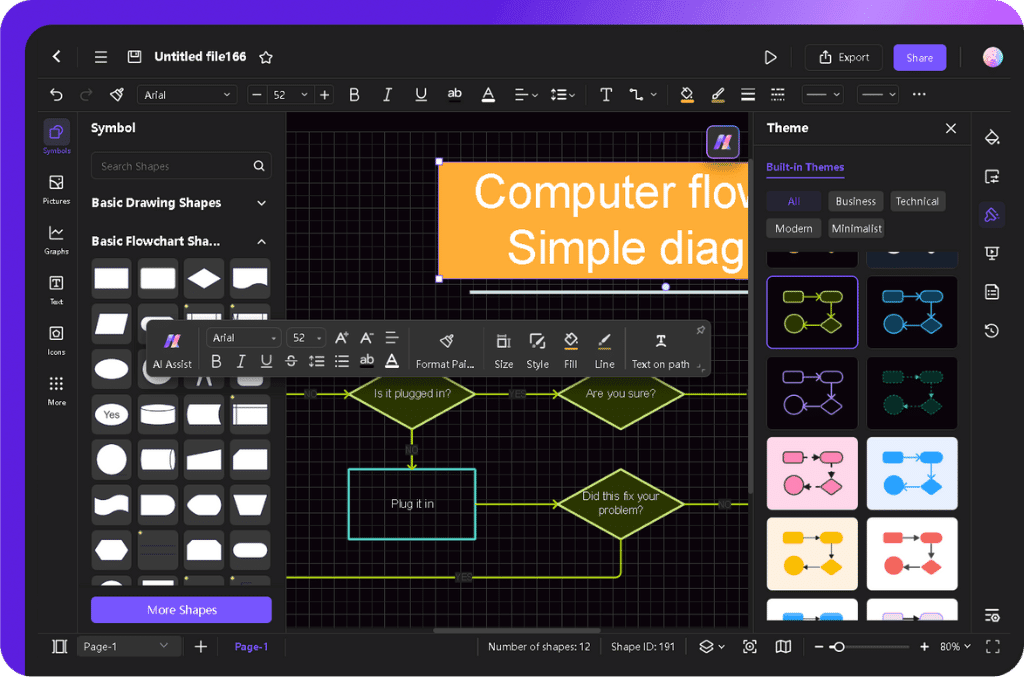
Task: Enable strikethrough in the floating toolbar
Action: point(290,361)
